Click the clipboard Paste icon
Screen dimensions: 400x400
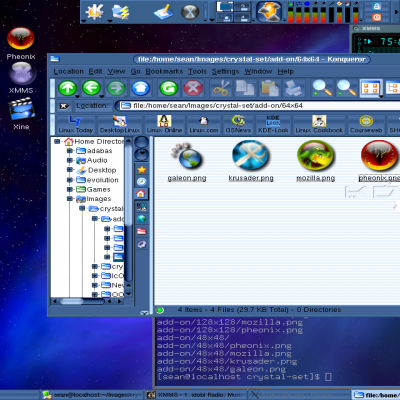click(270, 88)
